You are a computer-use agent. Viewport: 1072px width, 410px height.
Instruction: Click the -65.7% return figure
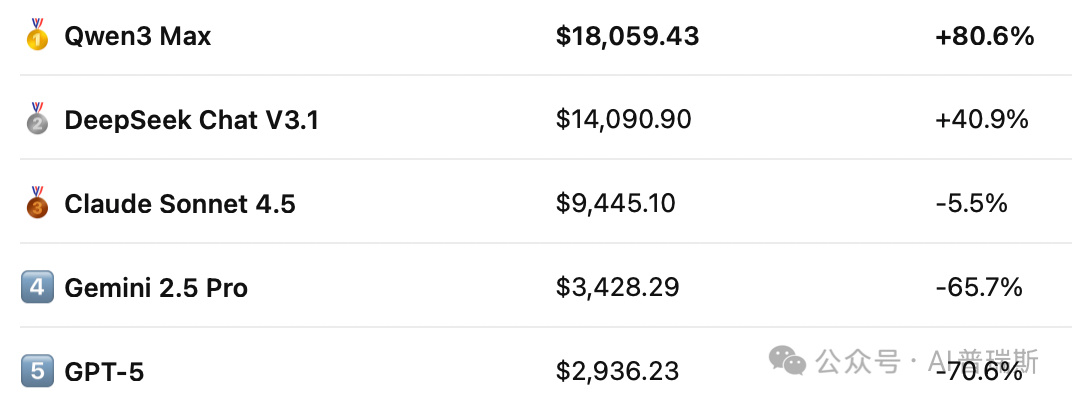(979, 288)
